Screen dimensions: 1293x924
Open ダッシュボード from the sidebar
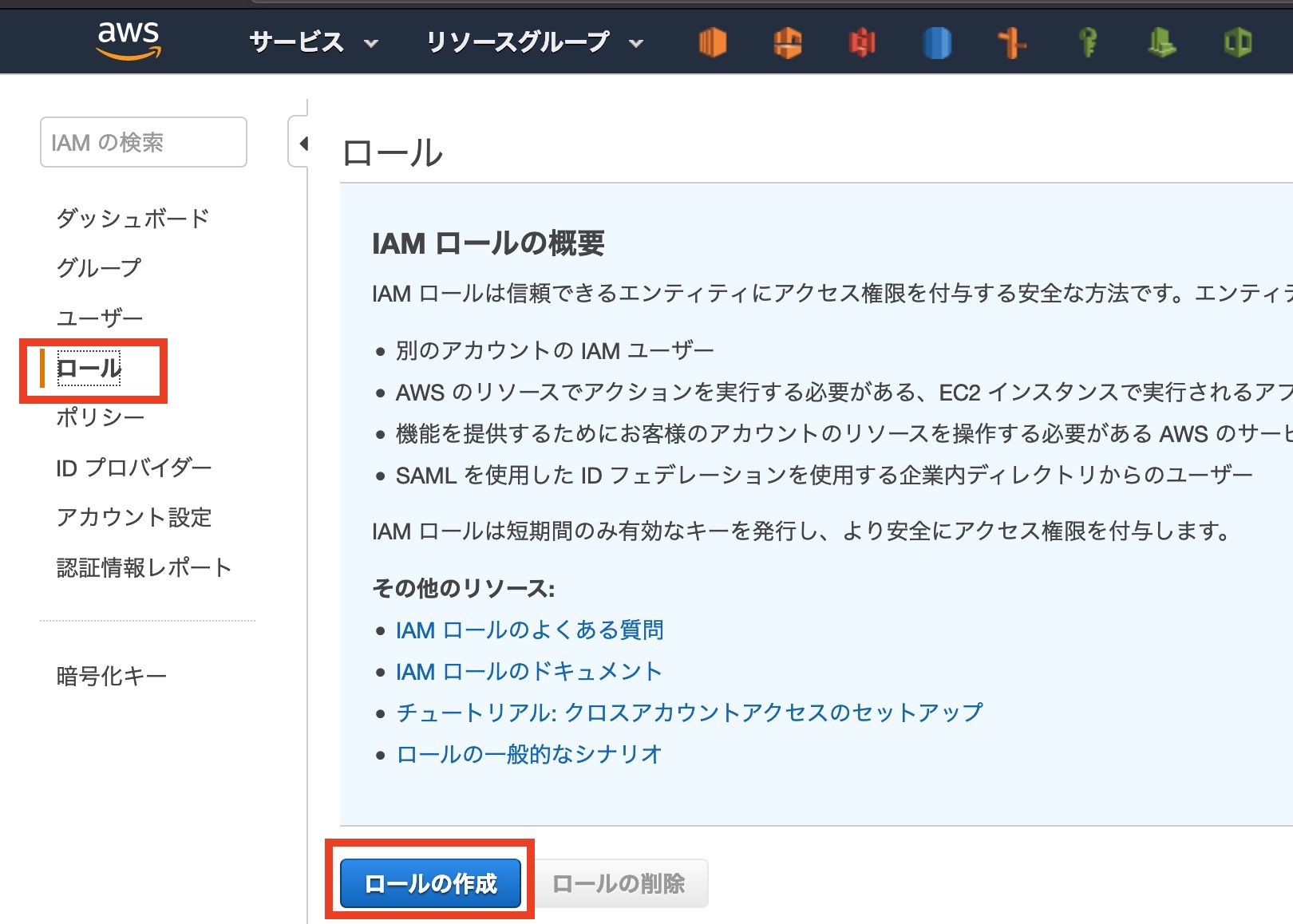click(132, 218)
